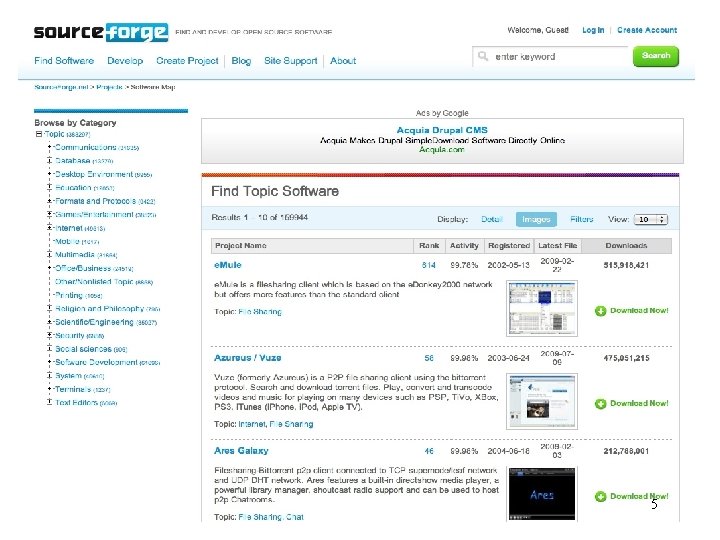This screenshot has height=540, width=720.
Task: Click Acquia.com ad URL
Action: tap(442, 150)
